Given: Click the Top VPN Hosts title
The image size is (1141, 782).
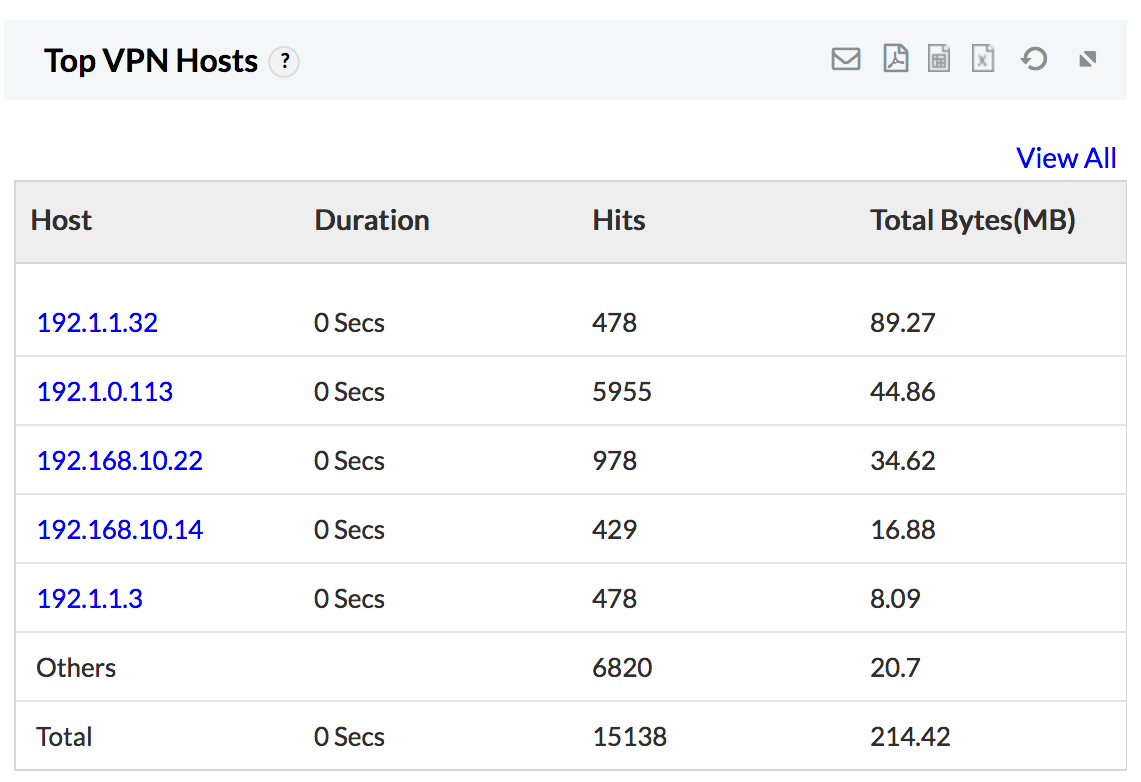Looking at the screenshot, I should (x=151, y=61).
